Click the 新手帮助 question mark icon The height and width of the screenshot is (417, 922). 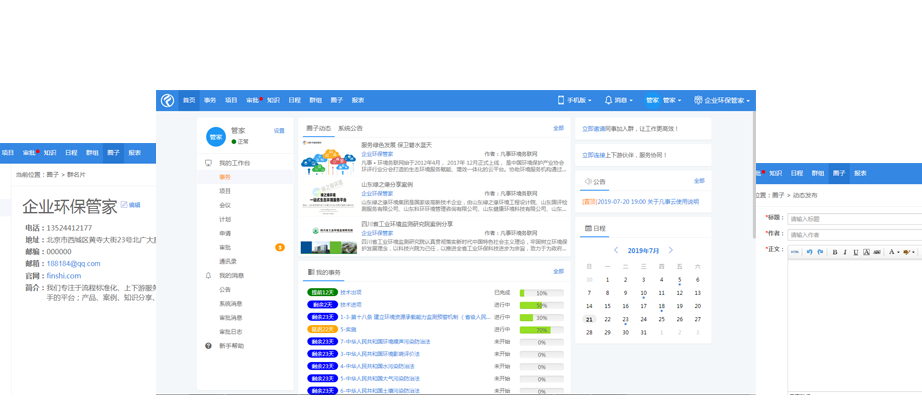[x=209, y=346]
